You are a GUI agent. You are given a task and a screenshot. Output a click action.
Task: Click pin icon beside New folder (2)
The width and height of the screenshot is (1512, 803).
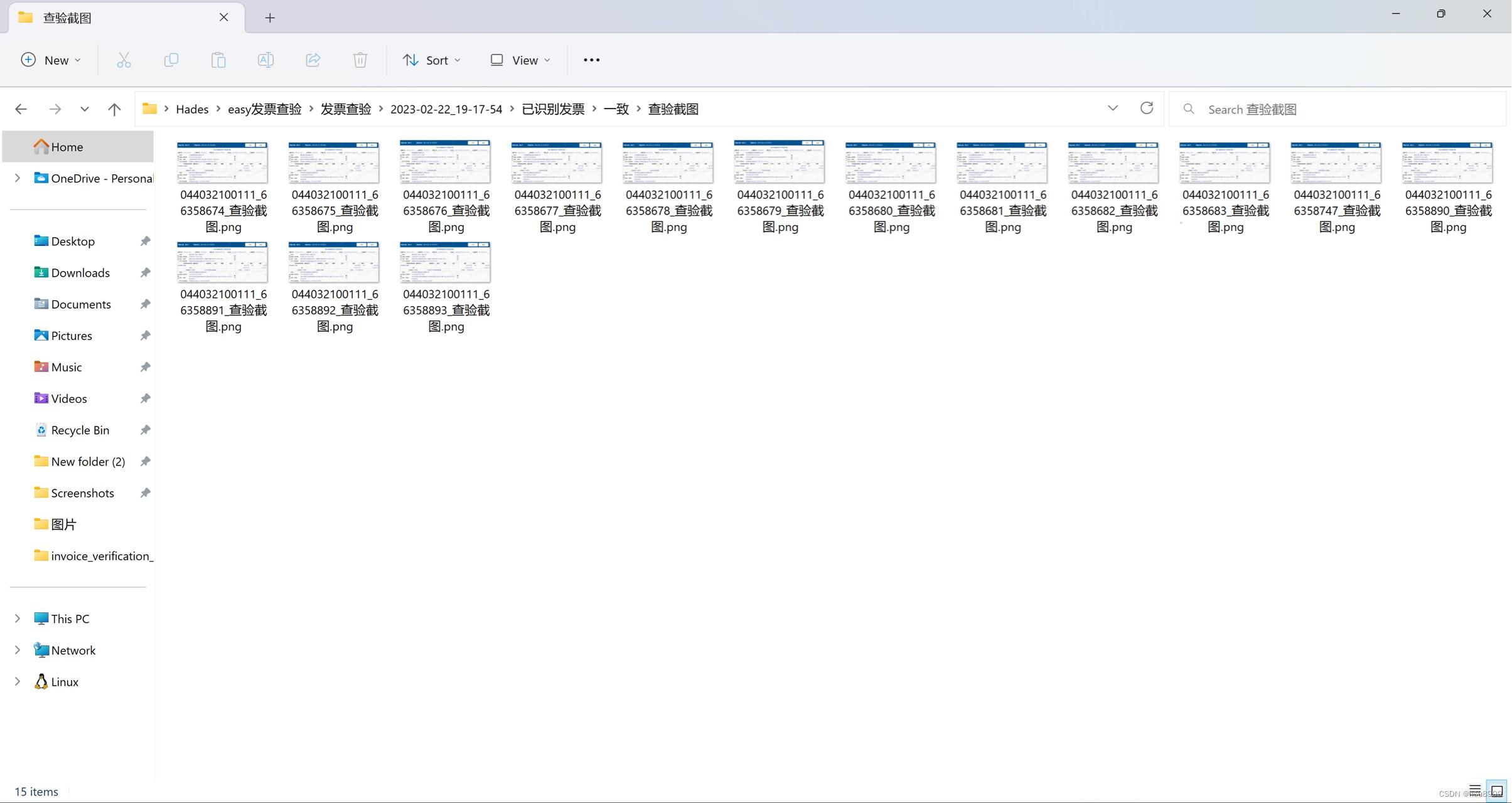(145, 461)
